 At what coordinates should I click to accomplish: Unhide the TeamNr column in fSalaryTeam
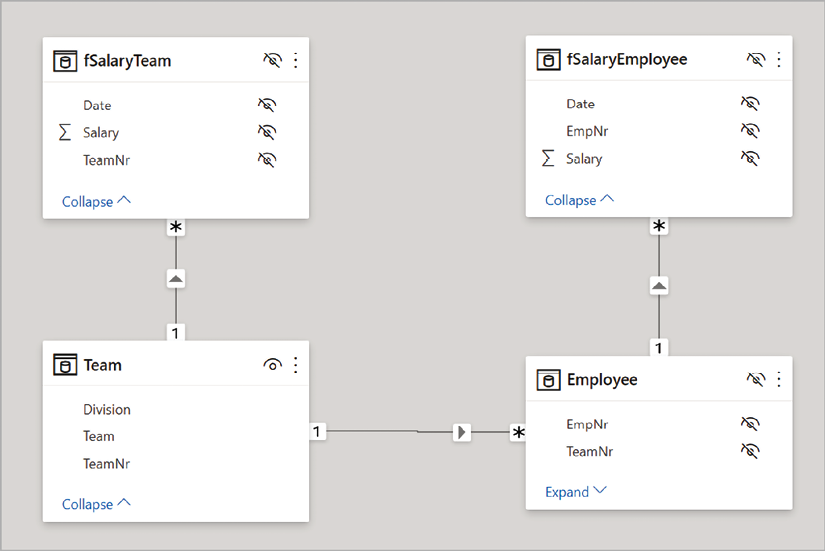click(267, 159)
